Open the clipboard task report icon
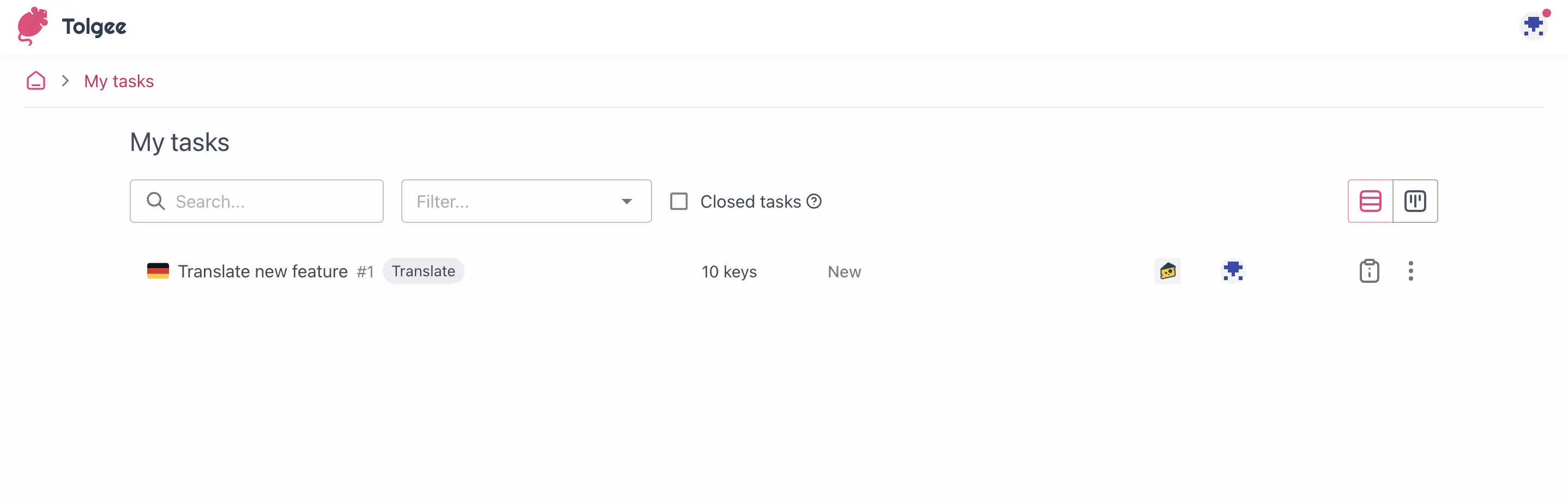The height and width of the screenshot is (503, 1568). pos(1369,271)
